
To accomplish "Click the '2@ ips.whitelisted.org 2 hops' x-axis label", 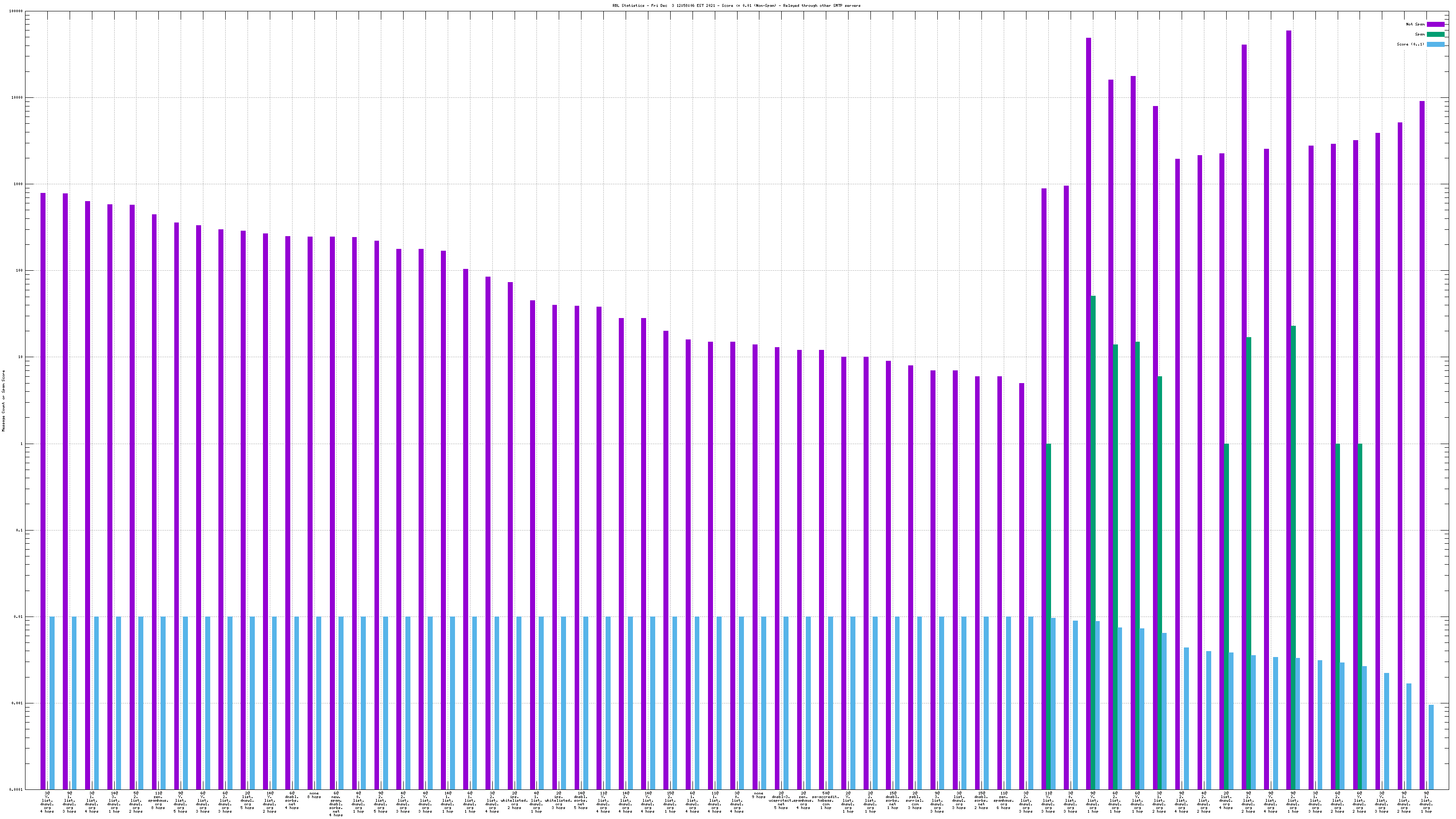I will click(x=514, y=800).
